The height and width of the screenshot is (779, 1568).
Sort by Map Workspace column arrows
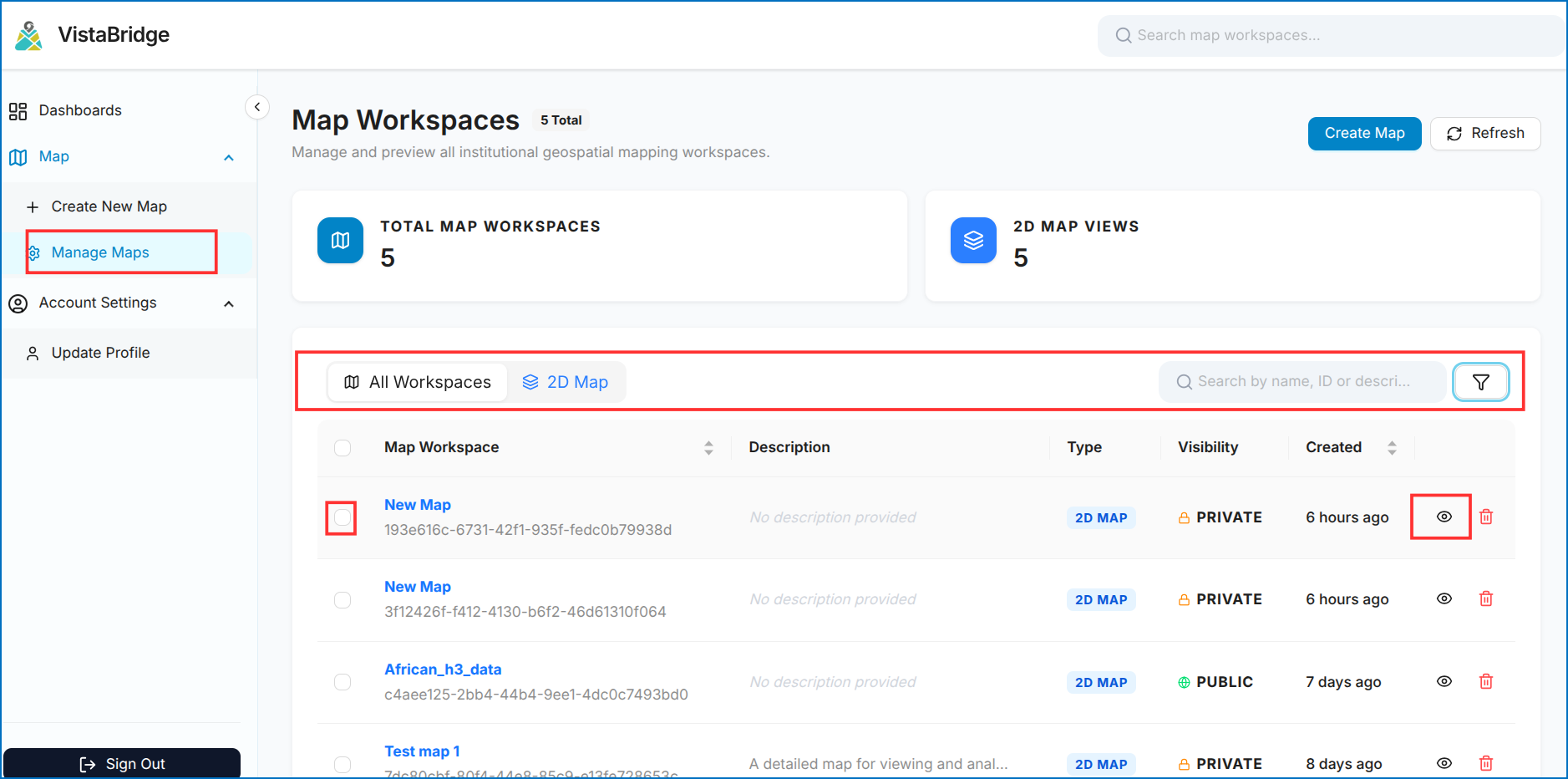click(x=708, y=448)
